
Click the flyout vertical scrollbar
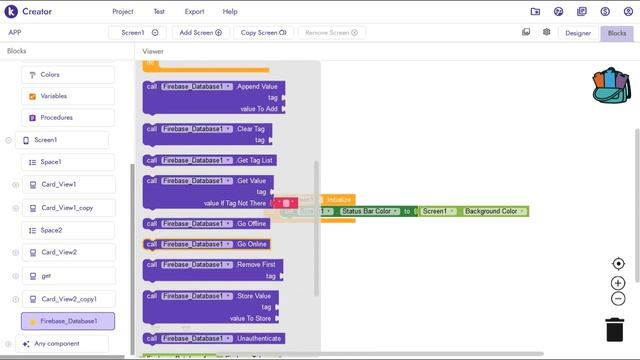click(x=316, y=229)
